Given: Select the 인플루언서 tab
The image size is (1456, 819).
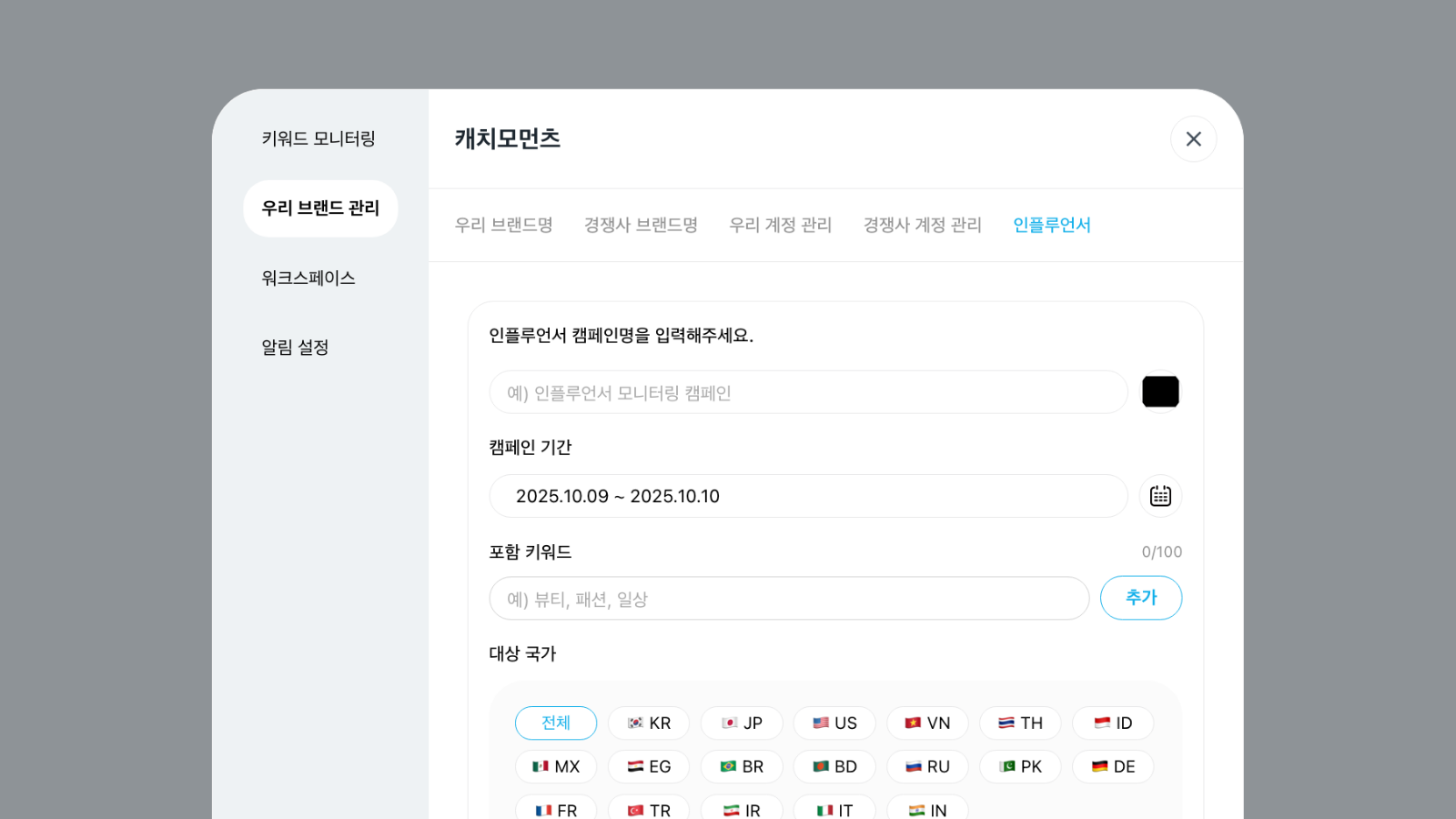Looking at the screenshot, I should pos(1052,225).
